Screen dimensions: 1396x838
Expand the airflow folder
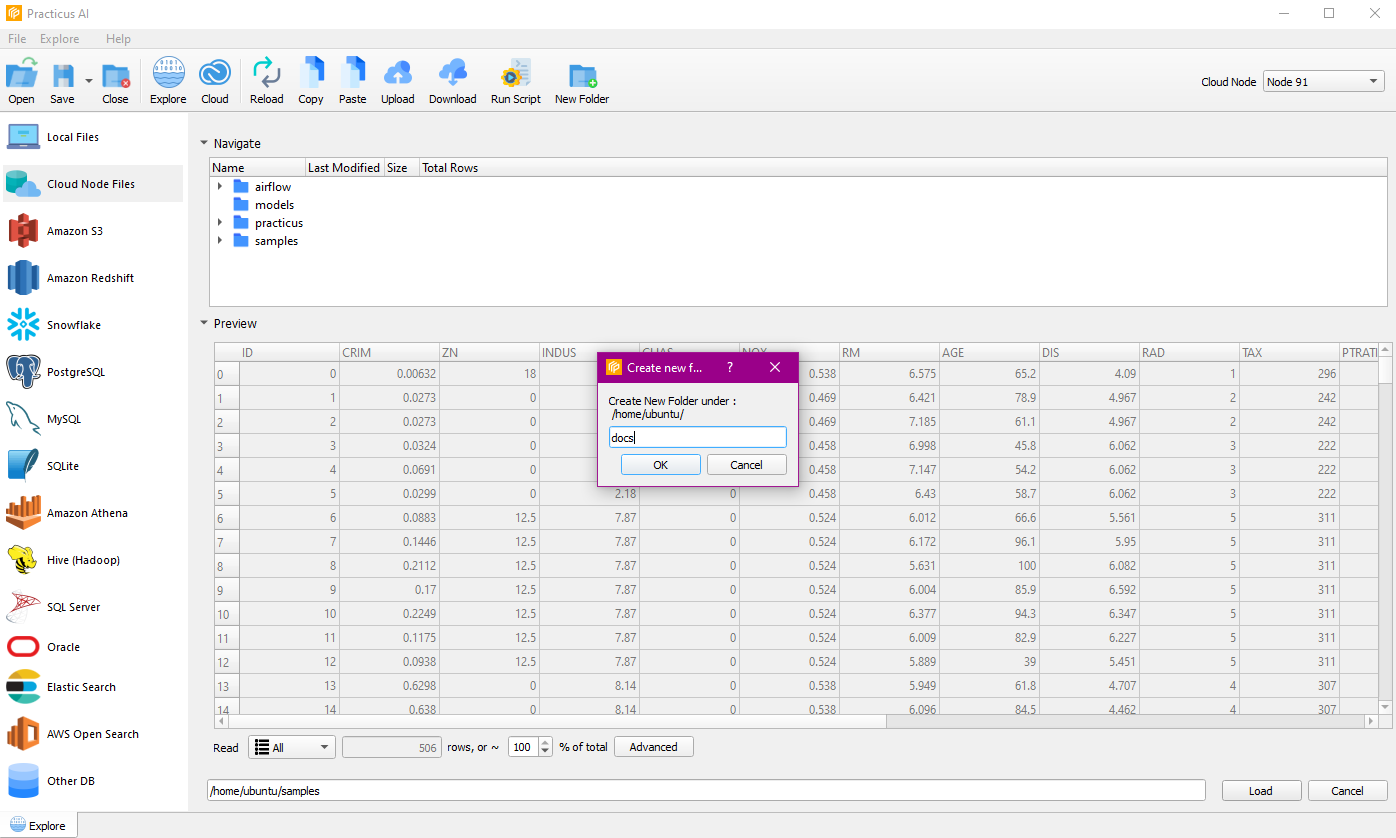pyautogui.click(x=219, y=187)
